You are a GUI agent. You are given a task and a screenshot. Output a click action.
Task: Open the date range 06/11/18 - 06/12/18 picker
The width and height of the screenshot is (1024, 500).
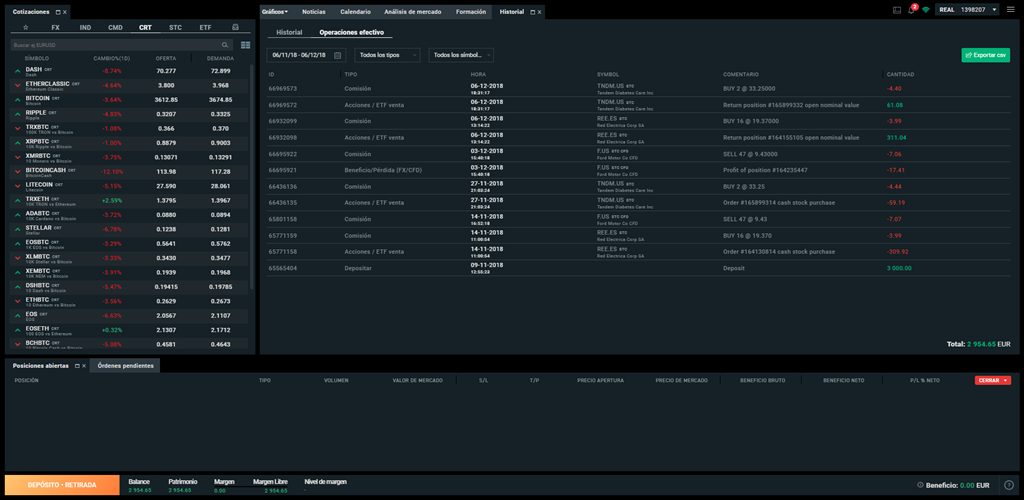coord(306,55)
